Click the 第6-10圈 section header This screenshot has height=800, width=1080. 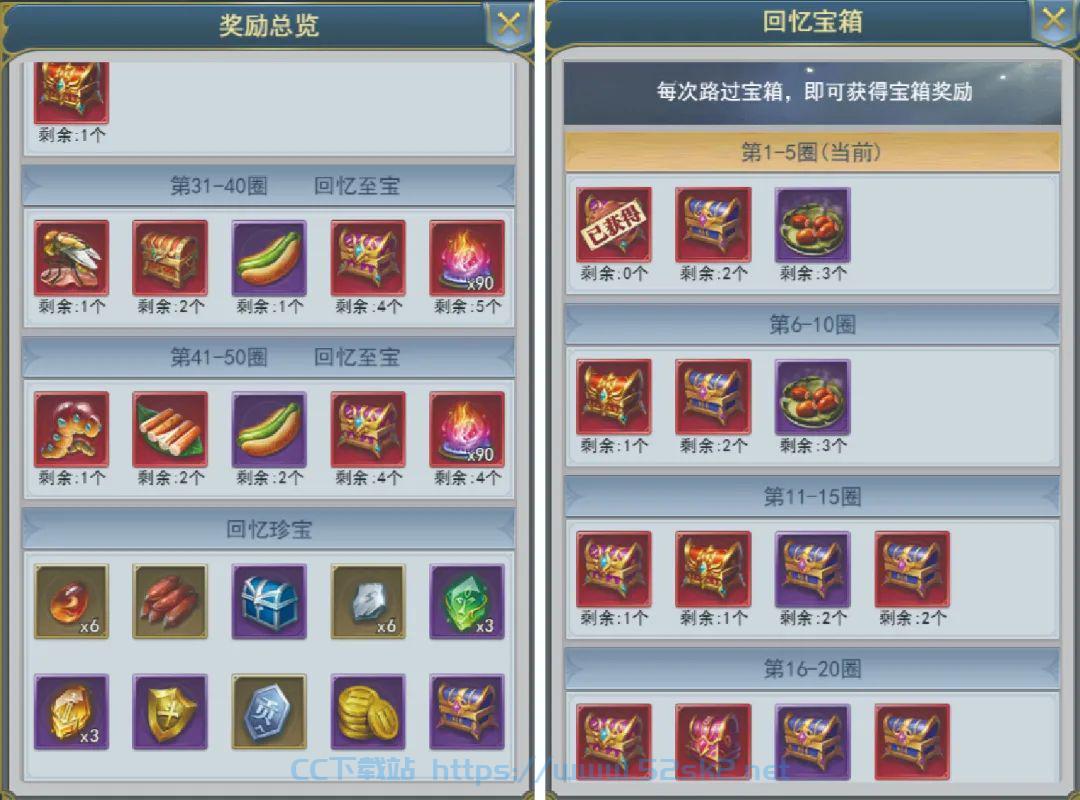click(x=812, y=324)
